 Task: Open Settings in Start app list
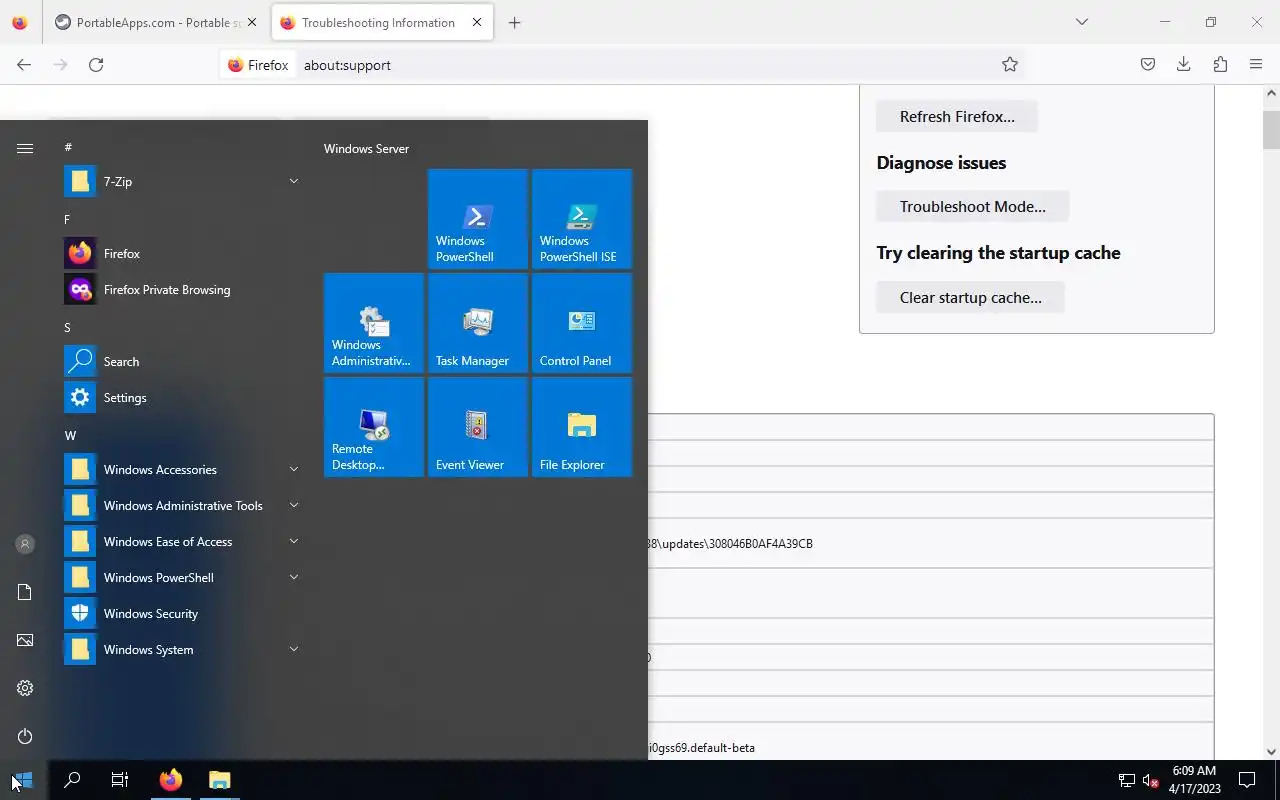[183, 398]
